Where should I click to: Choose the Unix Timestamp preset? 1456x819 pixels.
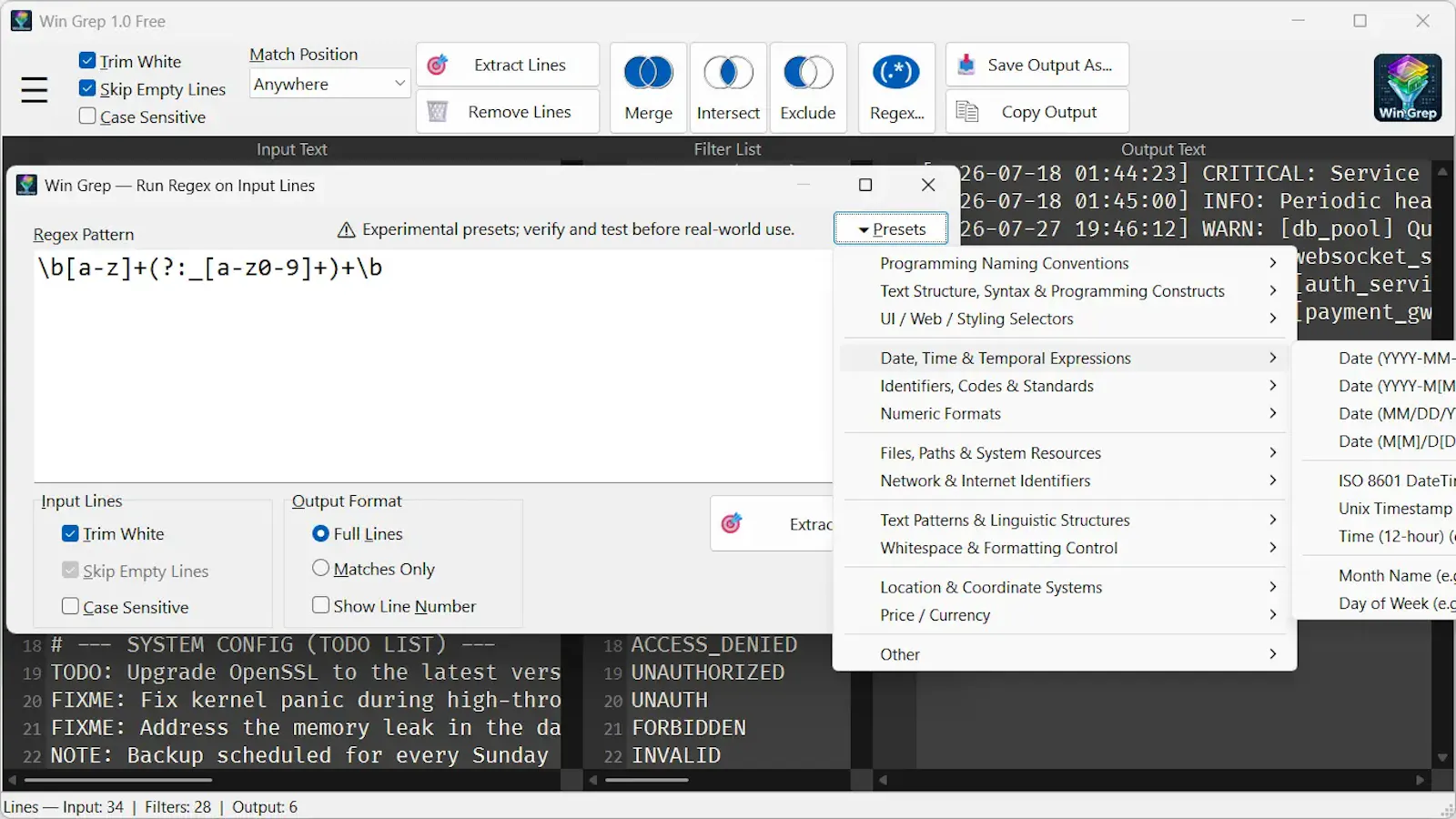click(1379, 509)
